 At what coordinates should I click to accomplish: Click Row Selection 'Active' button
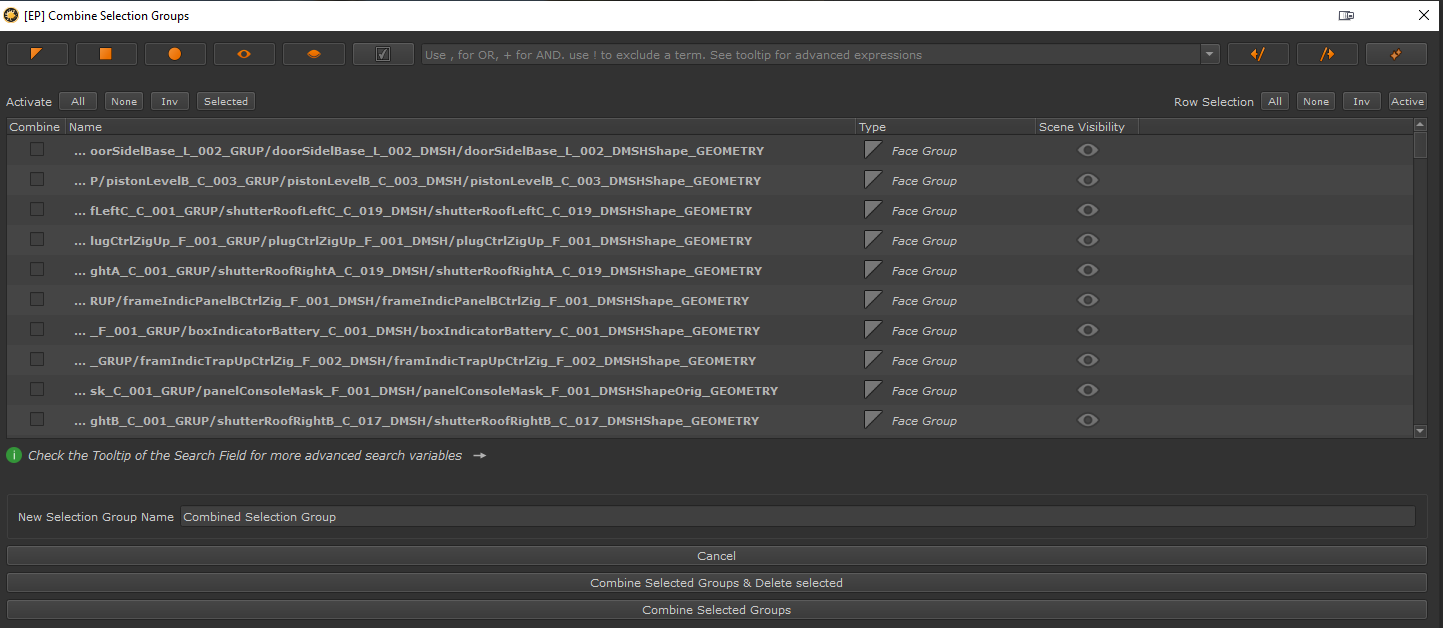(1407, 101)
